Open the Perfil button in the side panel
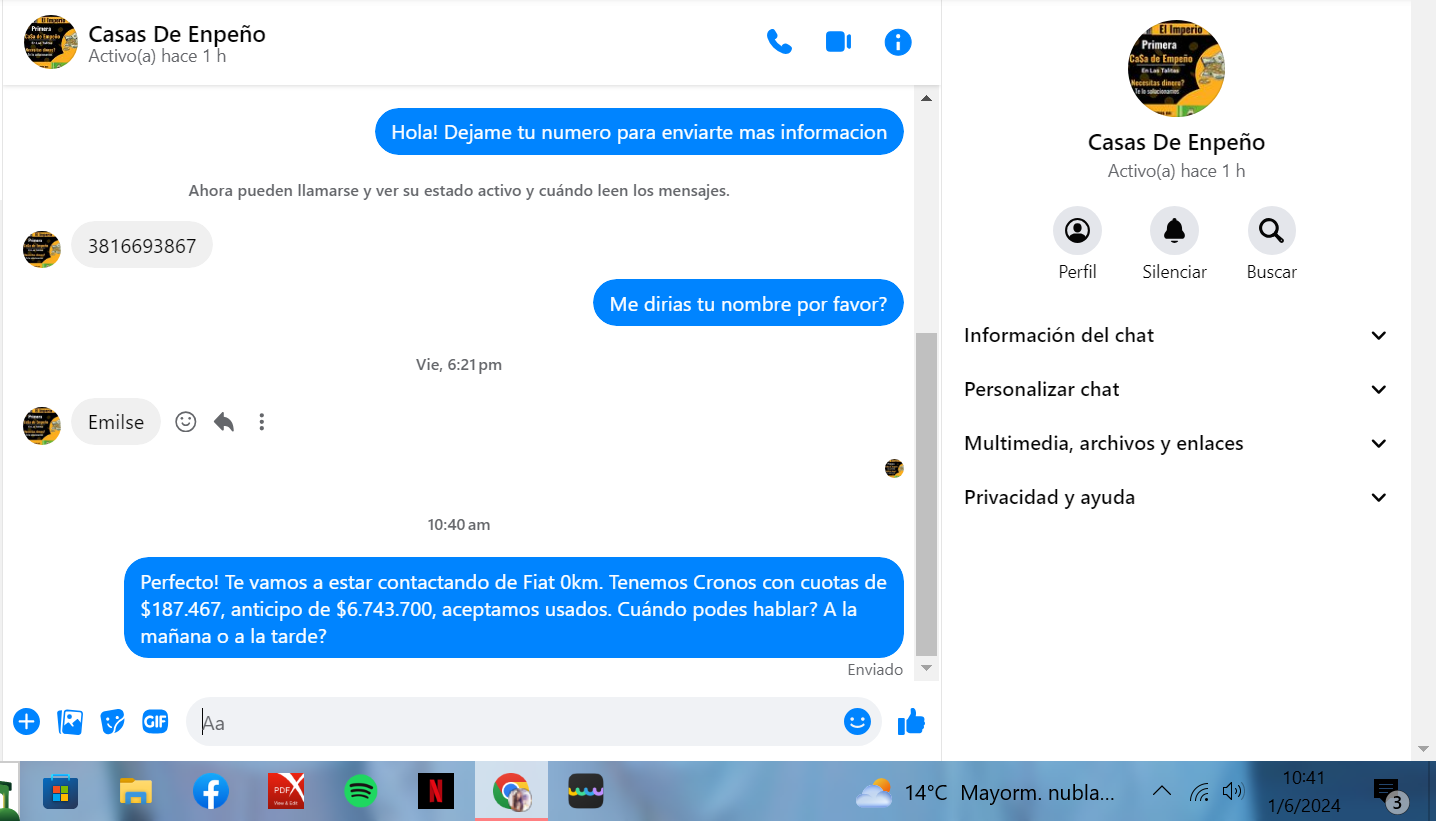This screenshot has width=1436, height=821. tap(1077, 231)
